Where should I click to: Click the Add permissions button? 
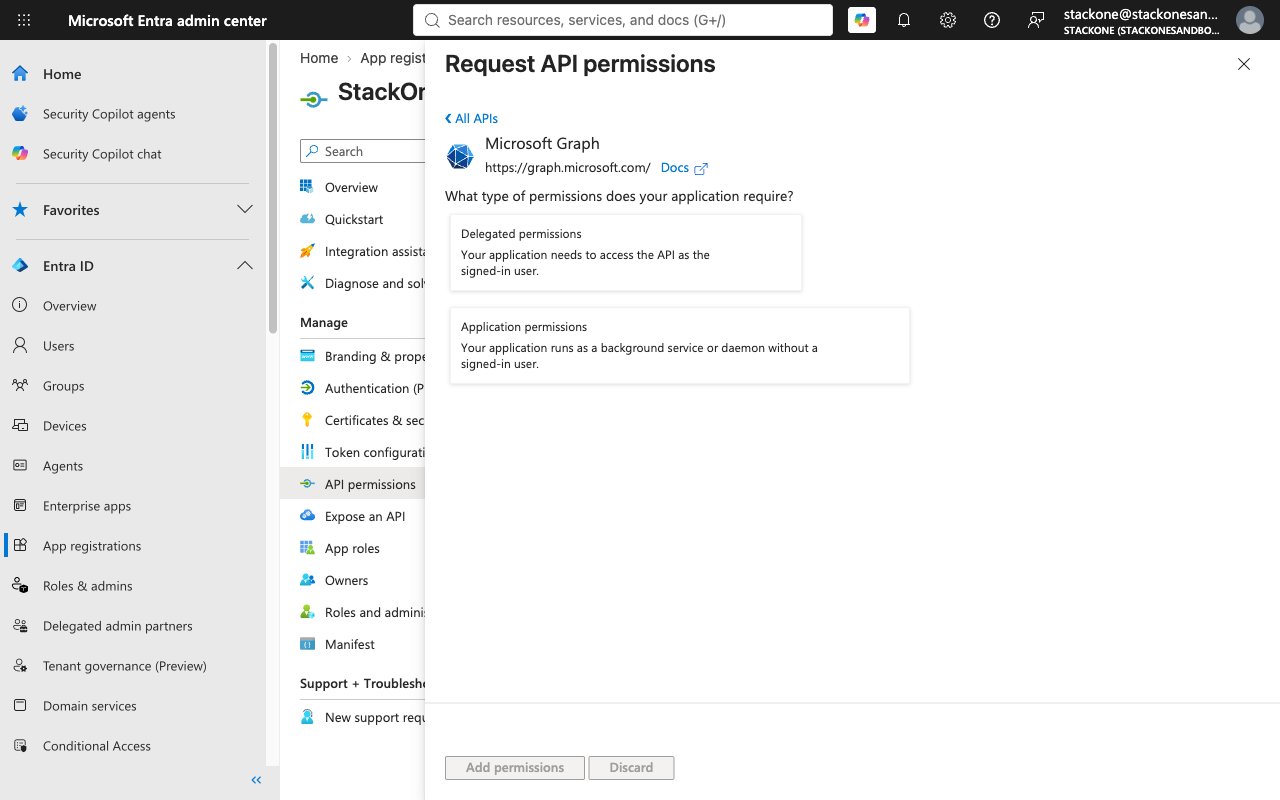[515, 768]
